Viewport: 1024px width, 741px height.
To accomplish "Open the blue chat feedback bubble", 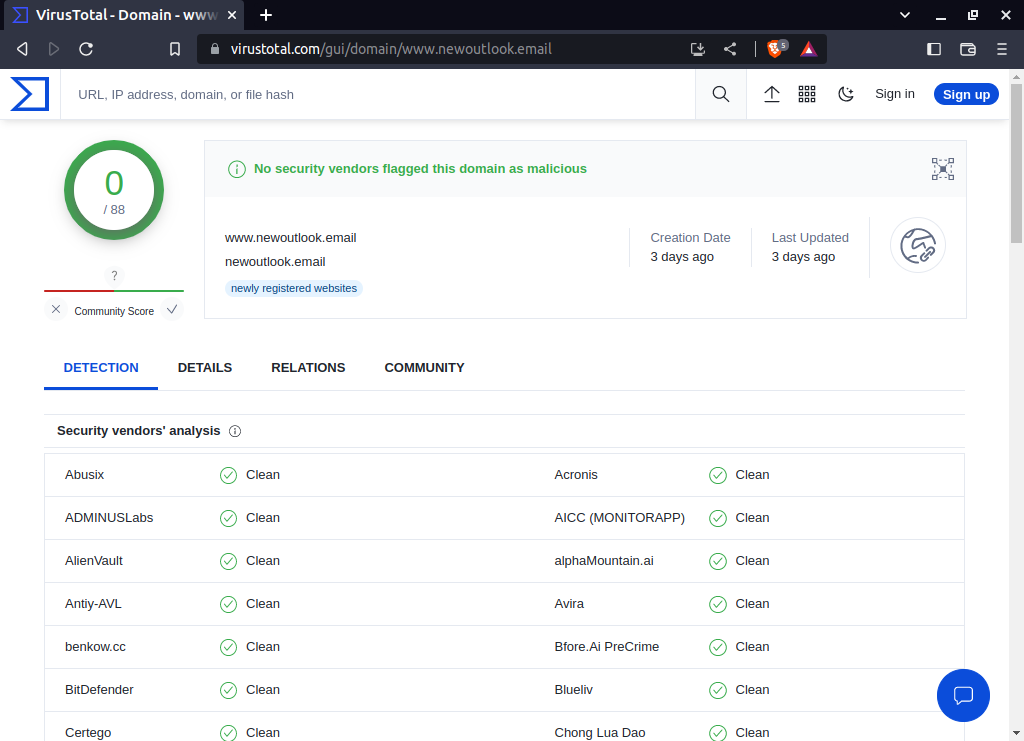I will point(963,695).
